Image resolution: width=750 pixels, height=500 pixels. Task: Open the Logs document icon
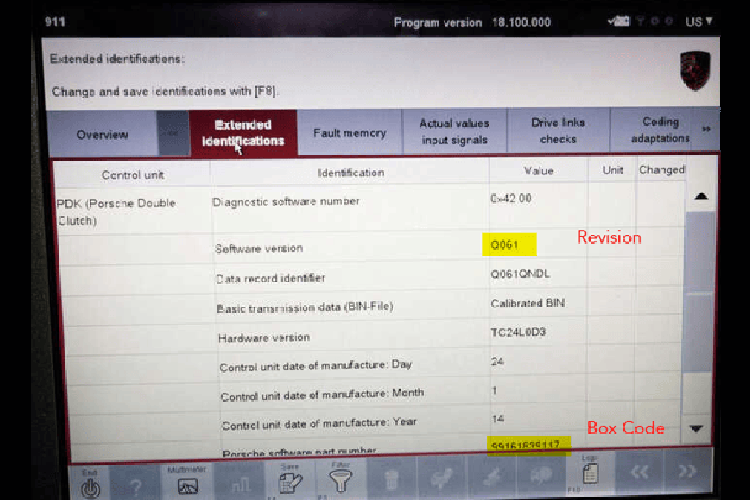pyautogui.click(x=590, y=474)
